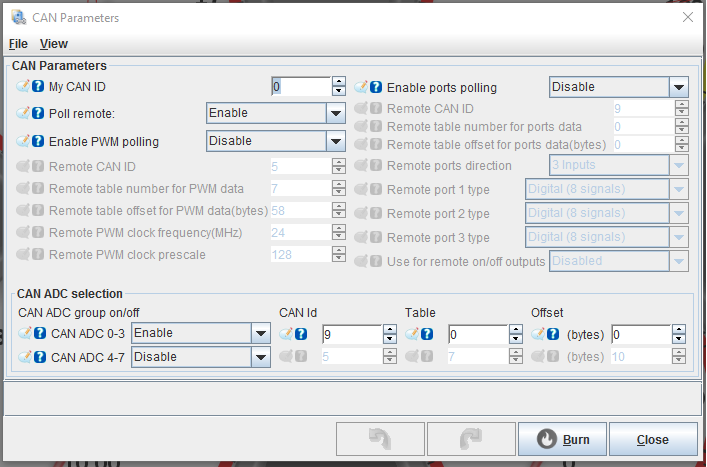Expand the Enable PWM polling dropdown
Screen dimensions: 707x467
335,141
